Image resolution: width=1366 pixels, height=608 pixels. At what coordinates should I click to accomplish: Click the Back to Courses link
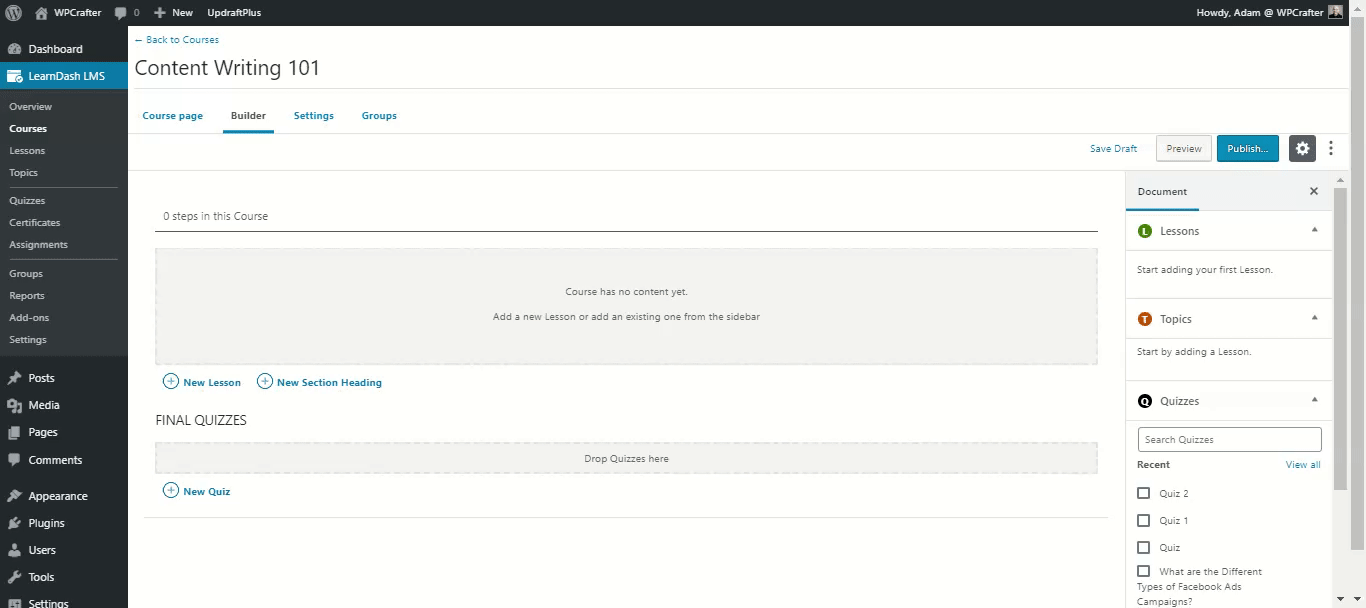[177, 40]
